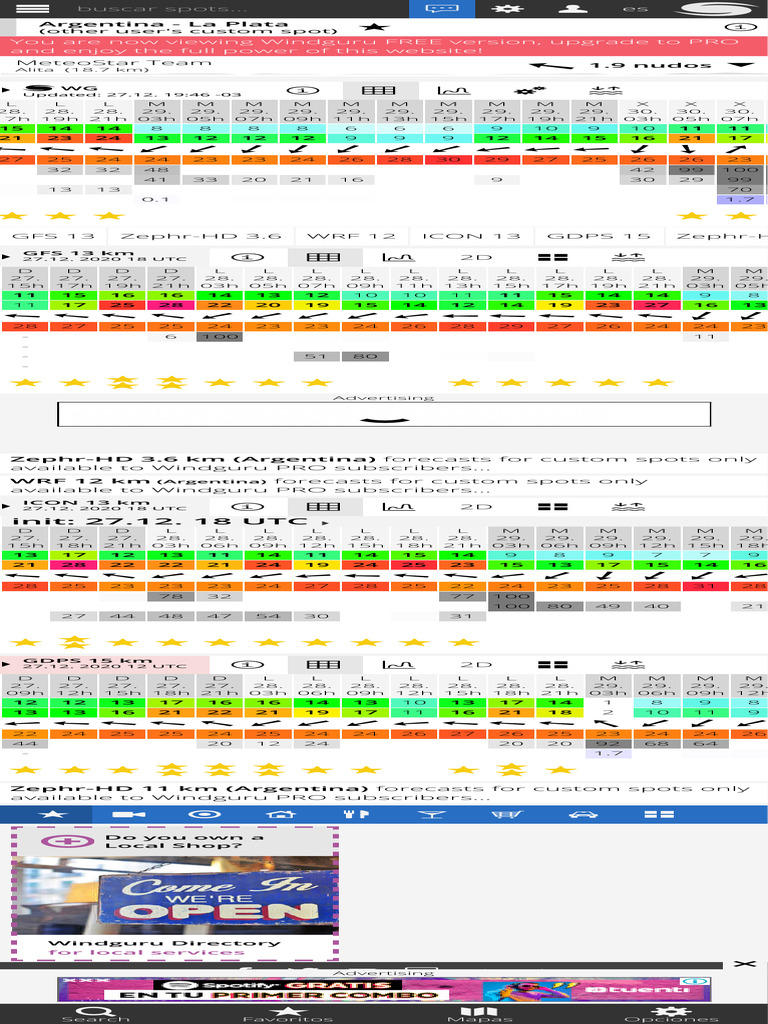Open the user profile icon
This screenshot has height=1024, width=768.
pos(573,8)
